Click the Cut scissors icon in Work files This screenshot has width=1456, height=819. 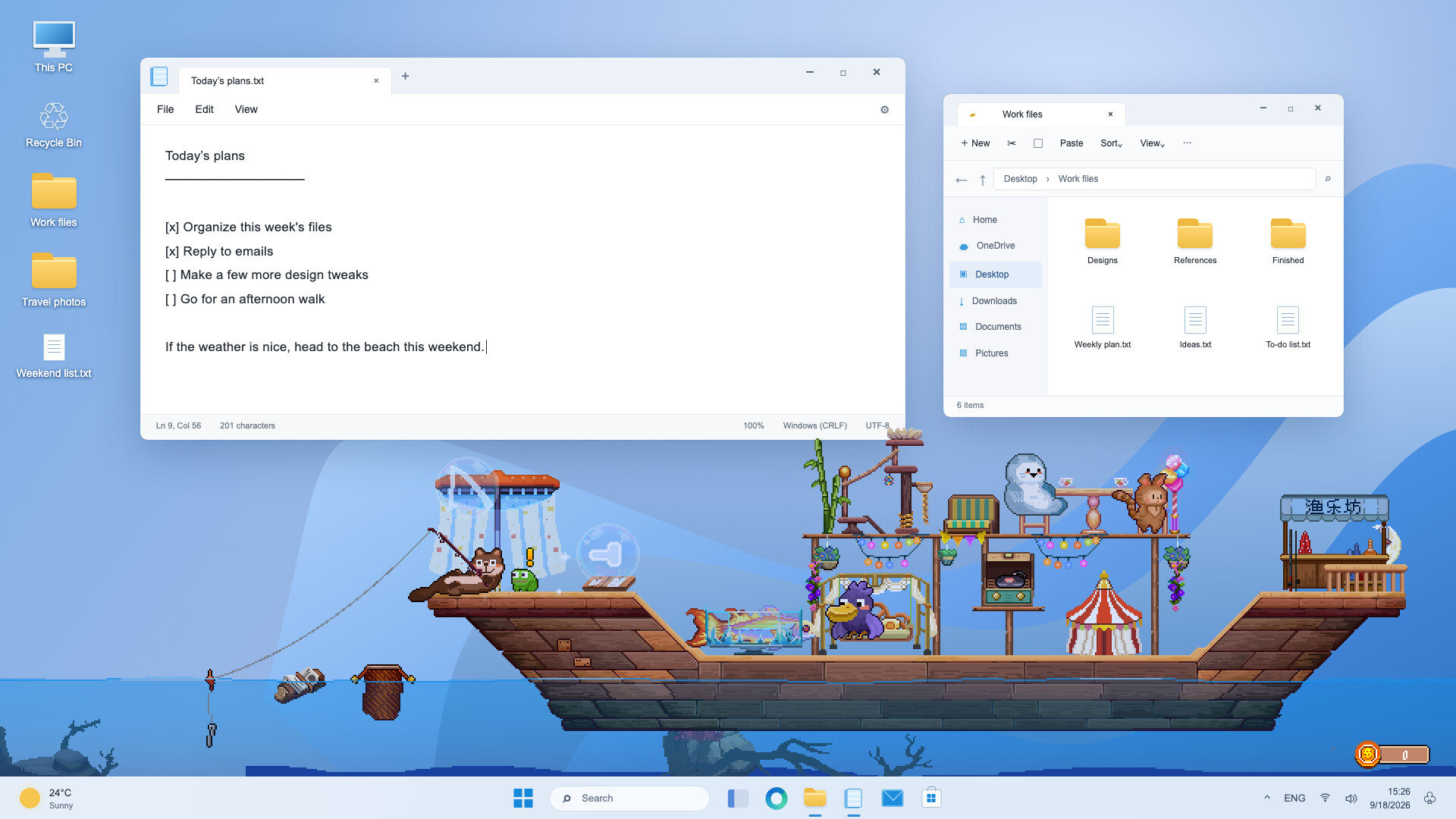point(1012,143)
